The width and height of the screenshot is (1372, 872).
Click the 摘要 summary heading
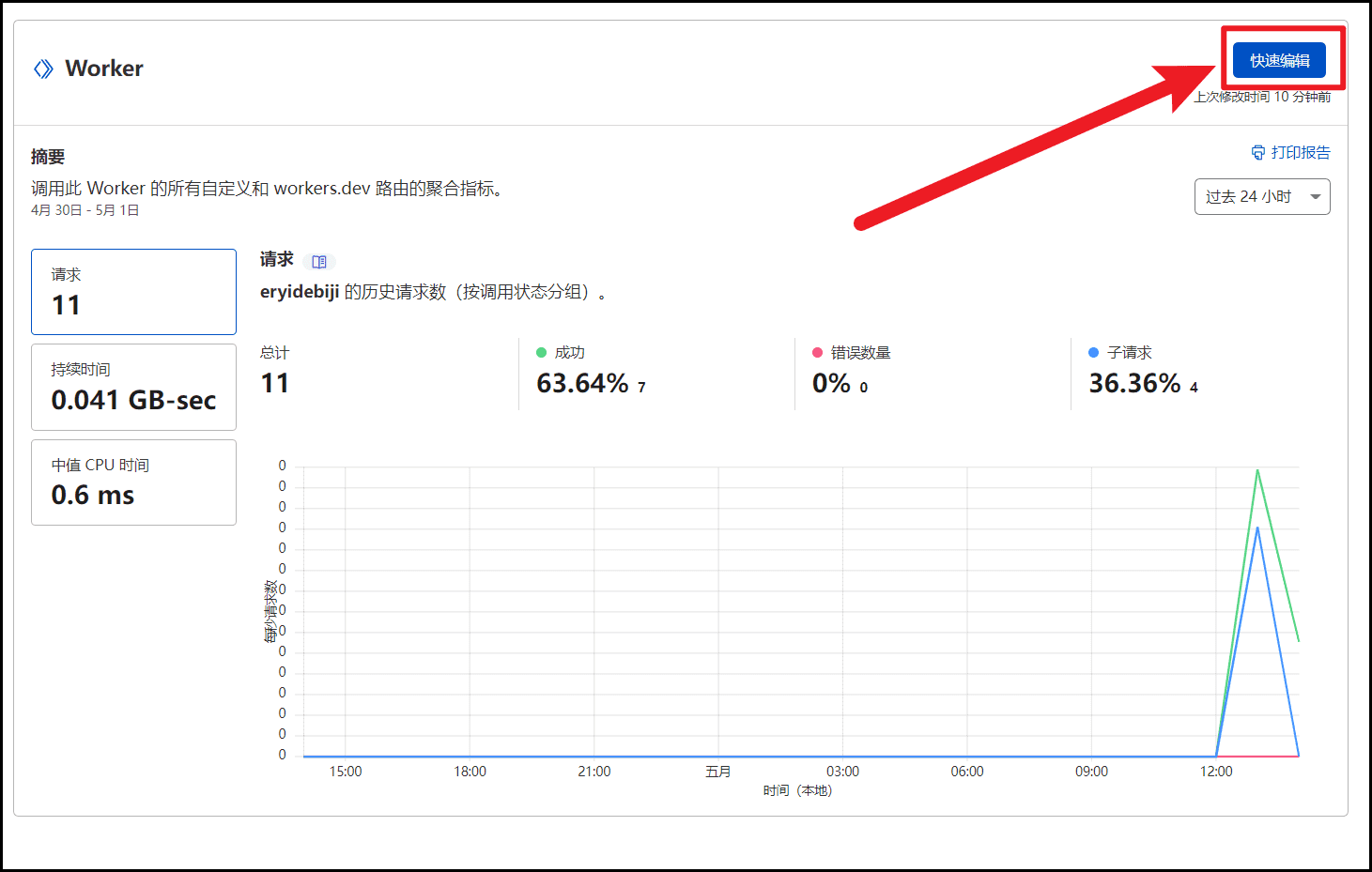(x=48, y=157)
